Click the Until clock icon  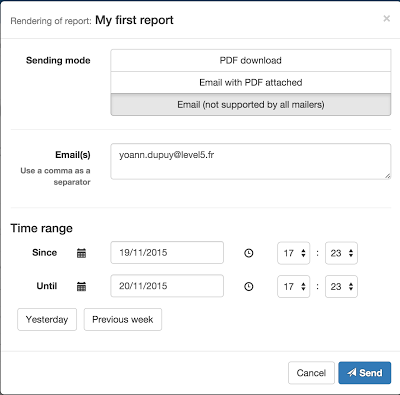coord(249,287)
